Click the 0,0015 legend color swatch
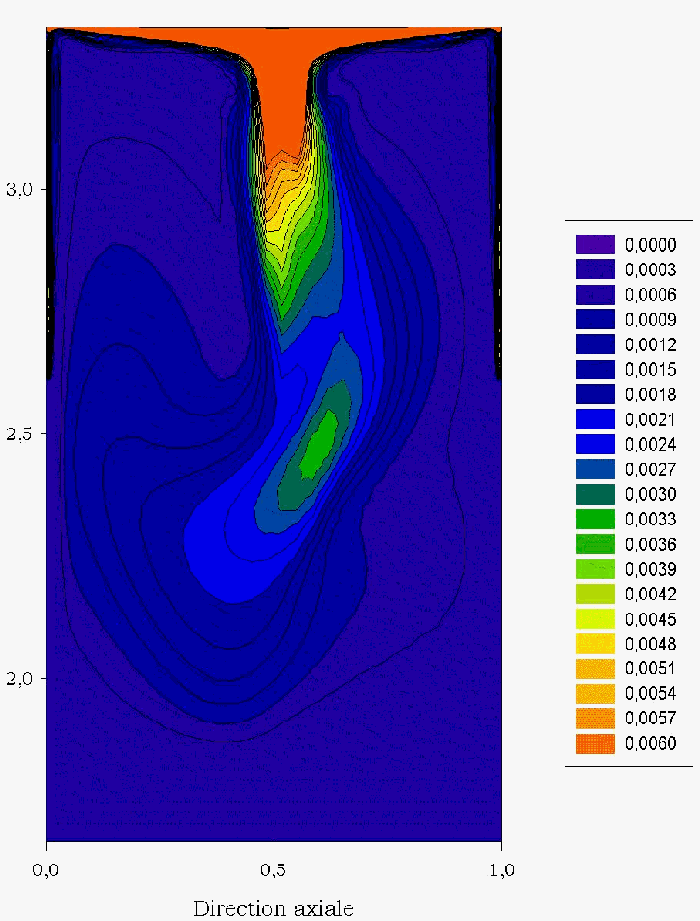700x921 pixels. [595, 369]
